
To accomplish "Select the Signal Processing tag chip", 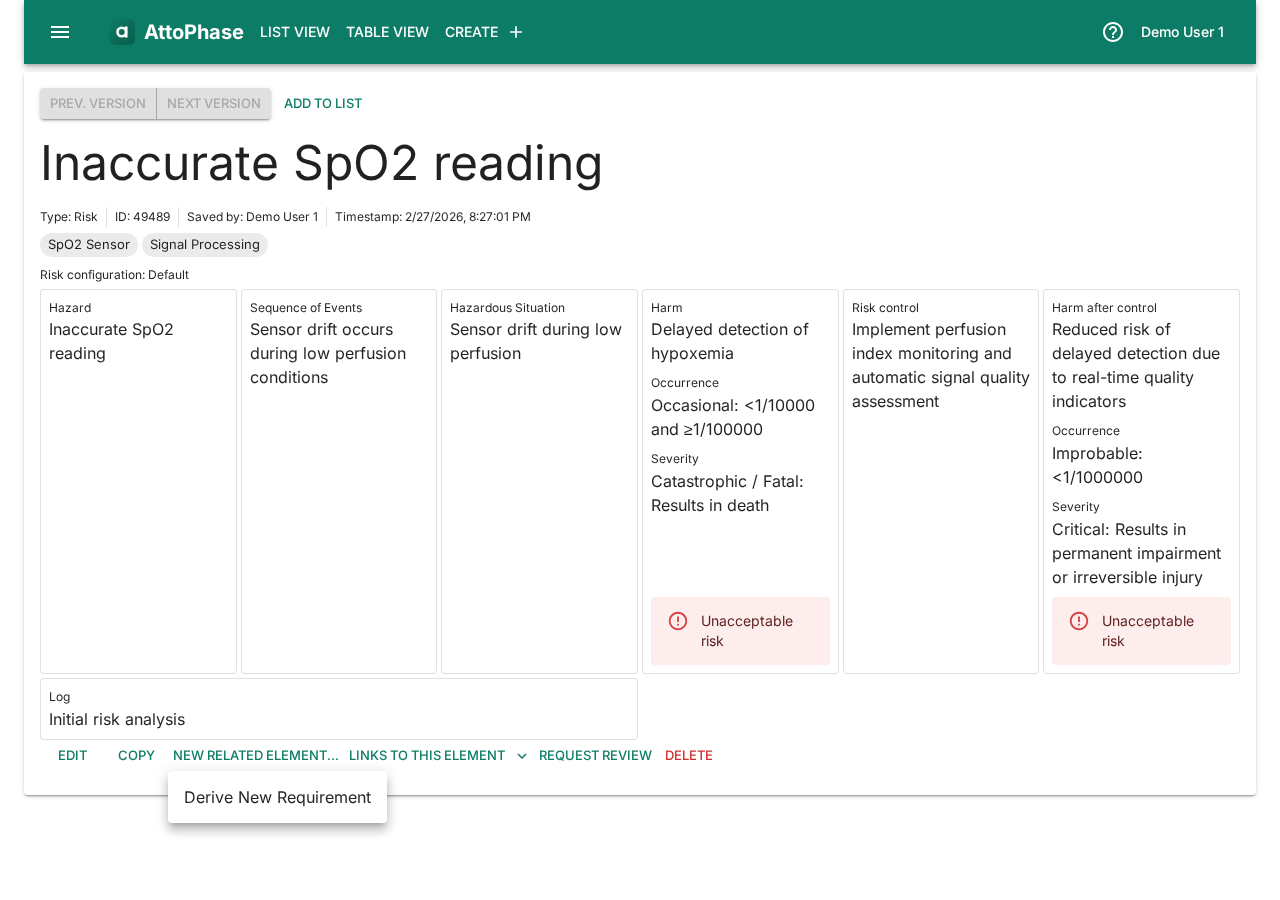I will [x=205, y=245].
